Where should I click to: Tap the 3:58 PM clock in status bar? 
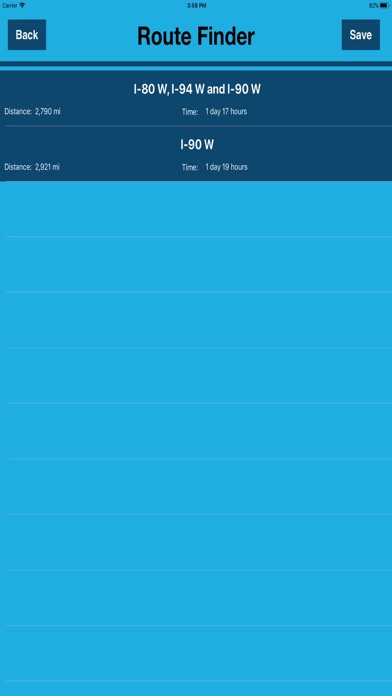[x=196, y=5]
